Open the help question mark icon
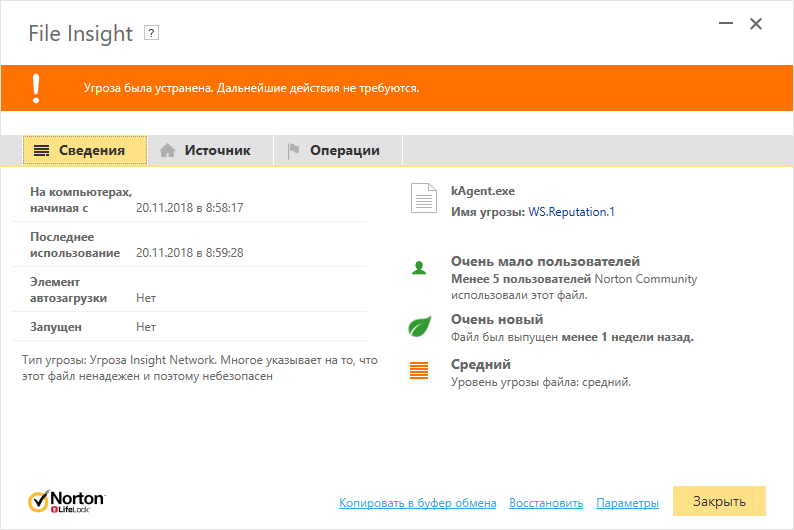794x530 pixels. pyautogui.click(x=151, y=33)
